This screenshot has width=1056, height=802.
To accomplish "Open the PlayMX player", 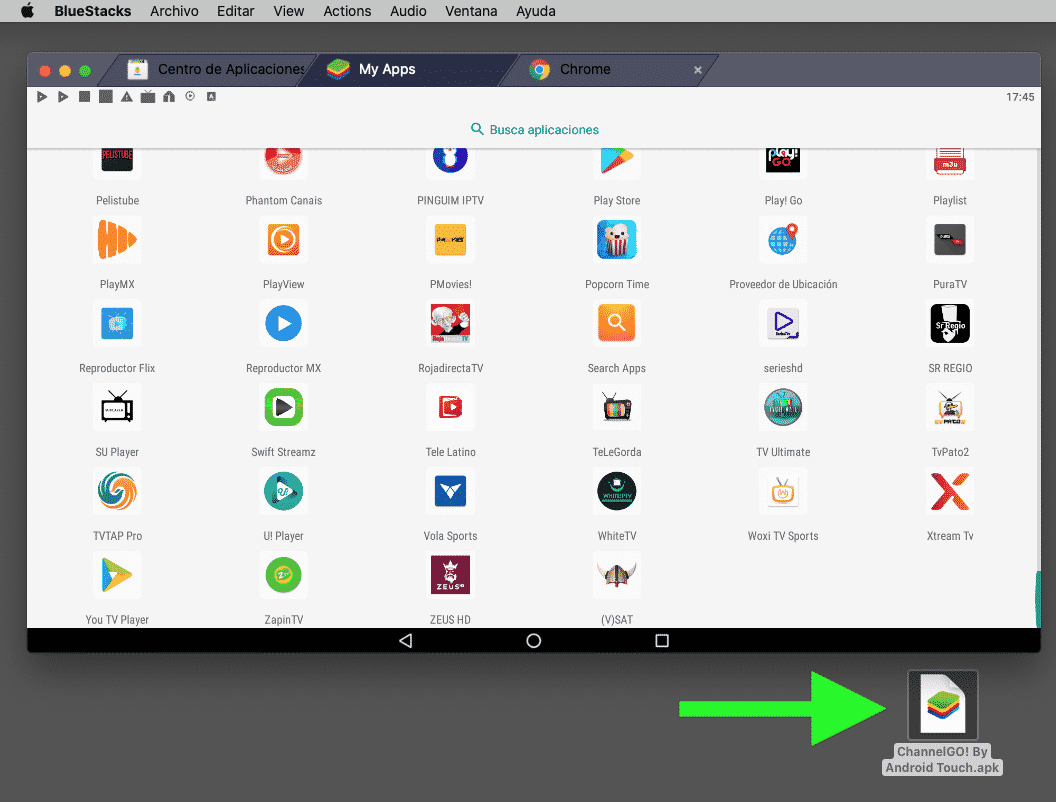I will click(x=117, y=239).
